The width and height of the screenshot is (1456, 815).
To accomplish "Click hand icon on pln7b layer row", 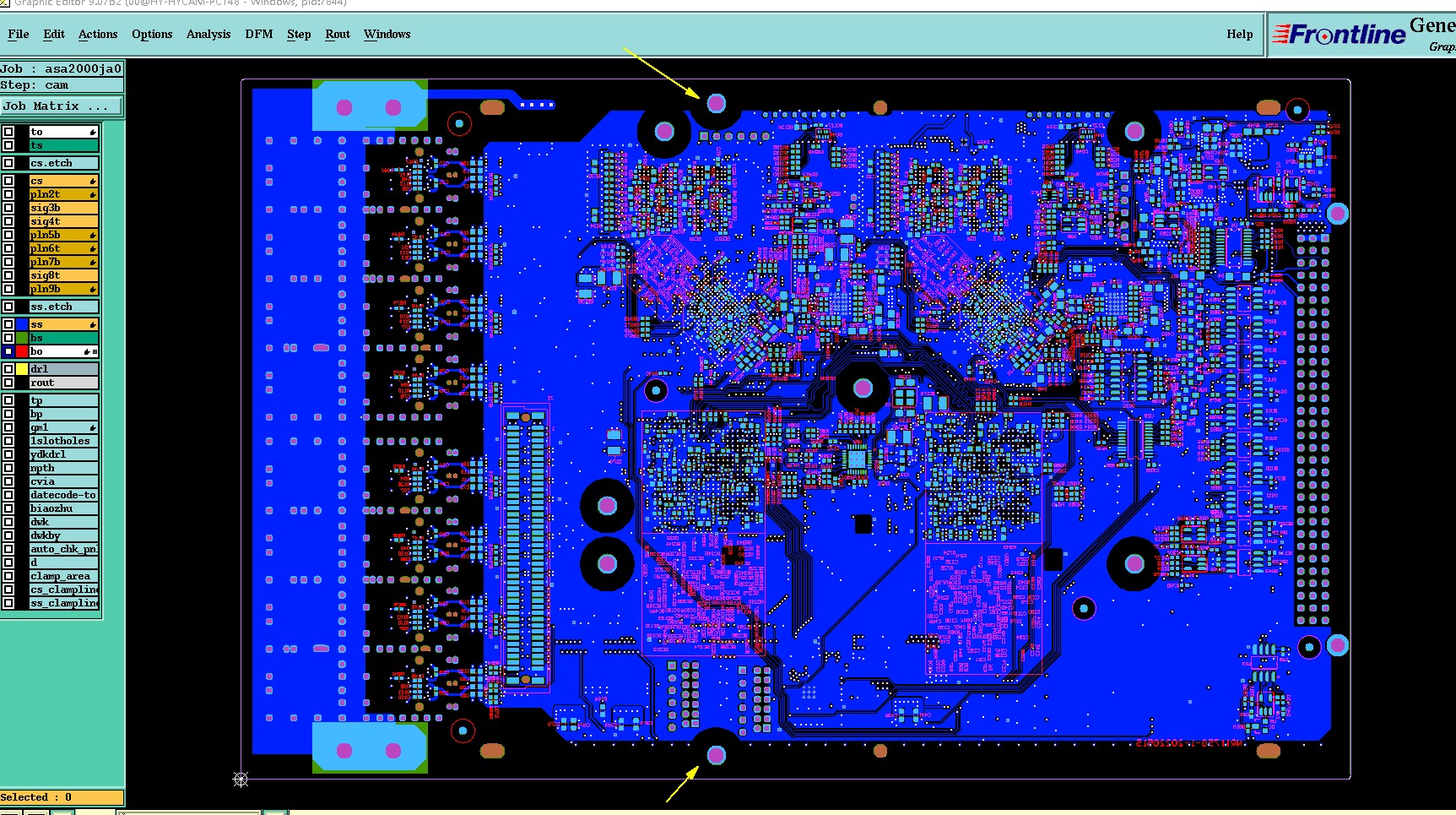I will coord(93,263).
